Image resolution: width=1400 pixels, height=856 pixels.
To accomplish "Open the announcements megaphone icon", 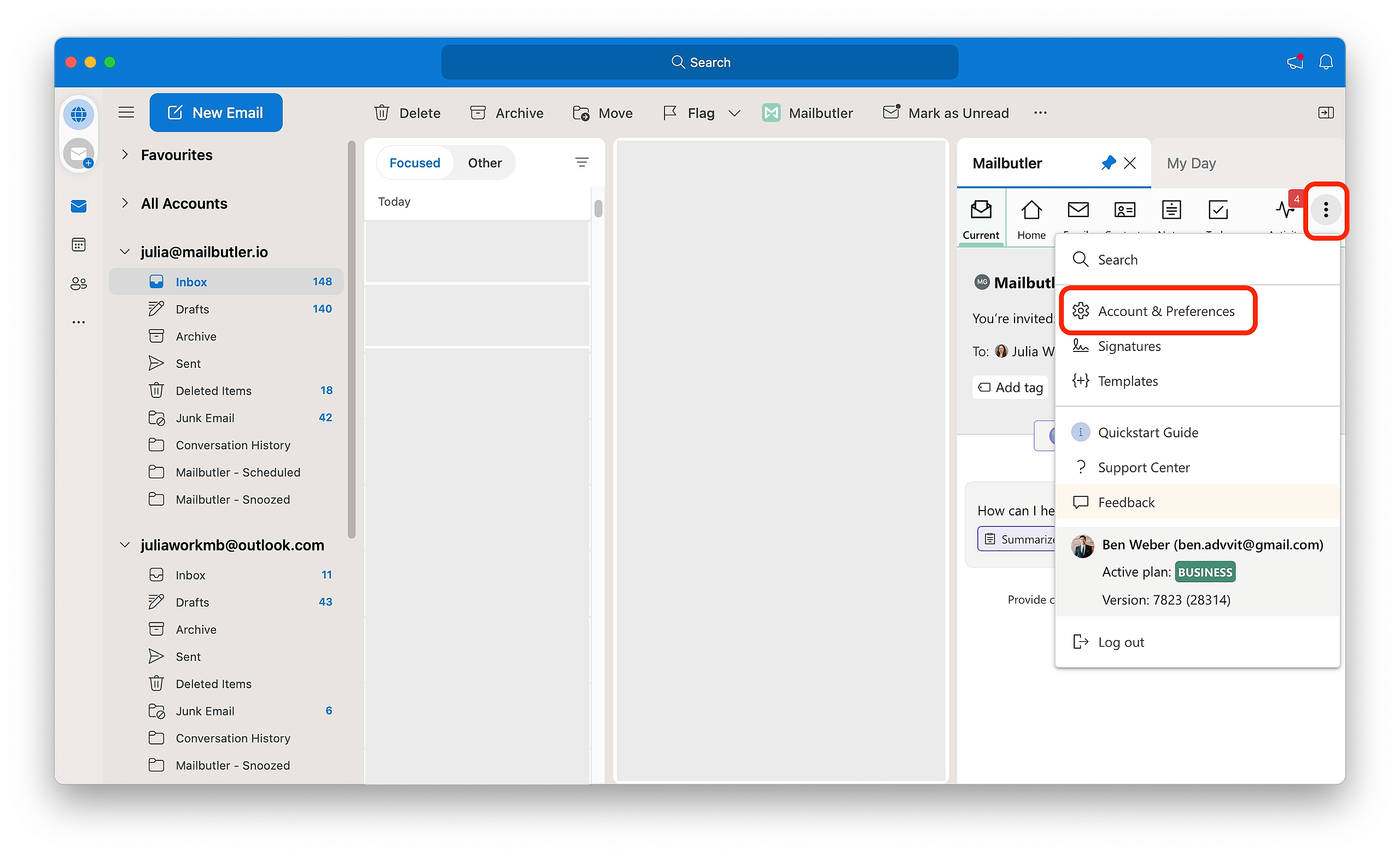I will (1295, 62).
